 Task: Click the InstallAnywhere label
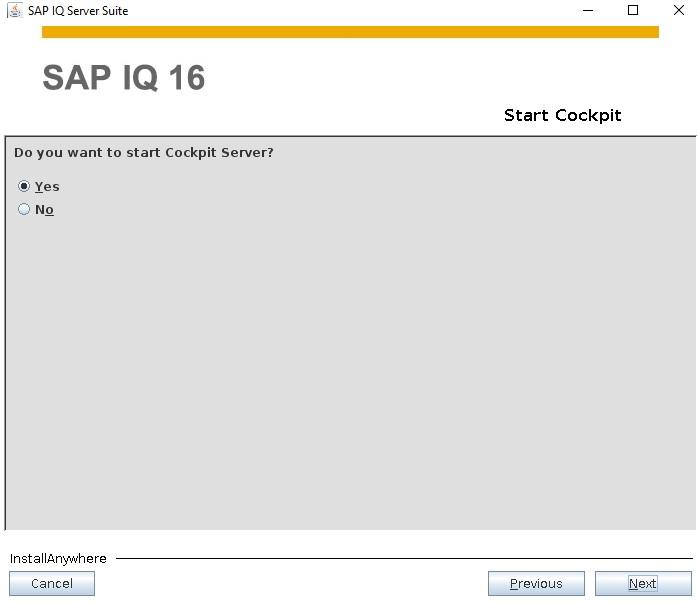tap(58, 558)
